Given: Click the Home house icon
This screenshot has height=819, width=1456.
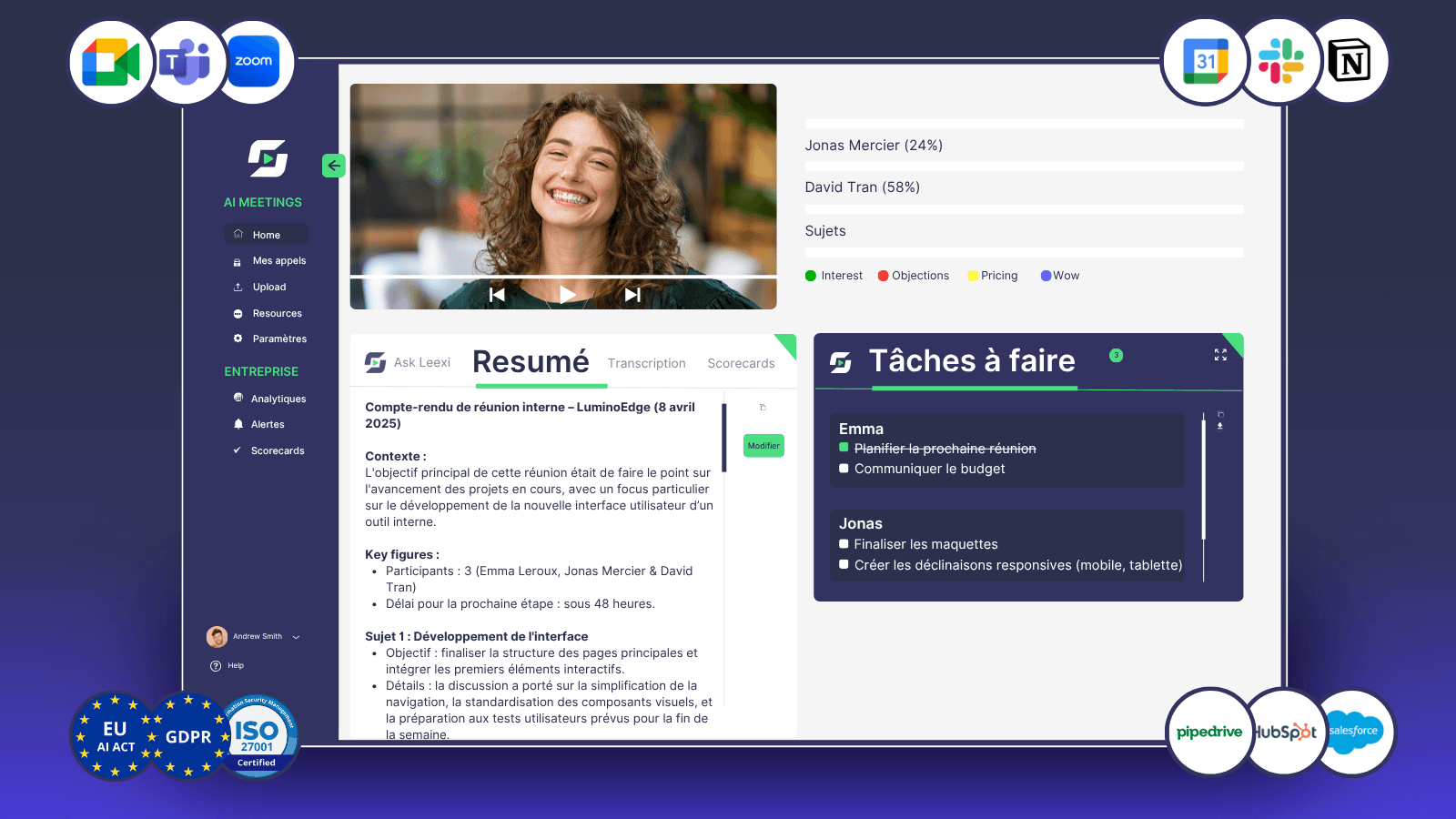Looking at the screenshot, I should pos(238,234).
